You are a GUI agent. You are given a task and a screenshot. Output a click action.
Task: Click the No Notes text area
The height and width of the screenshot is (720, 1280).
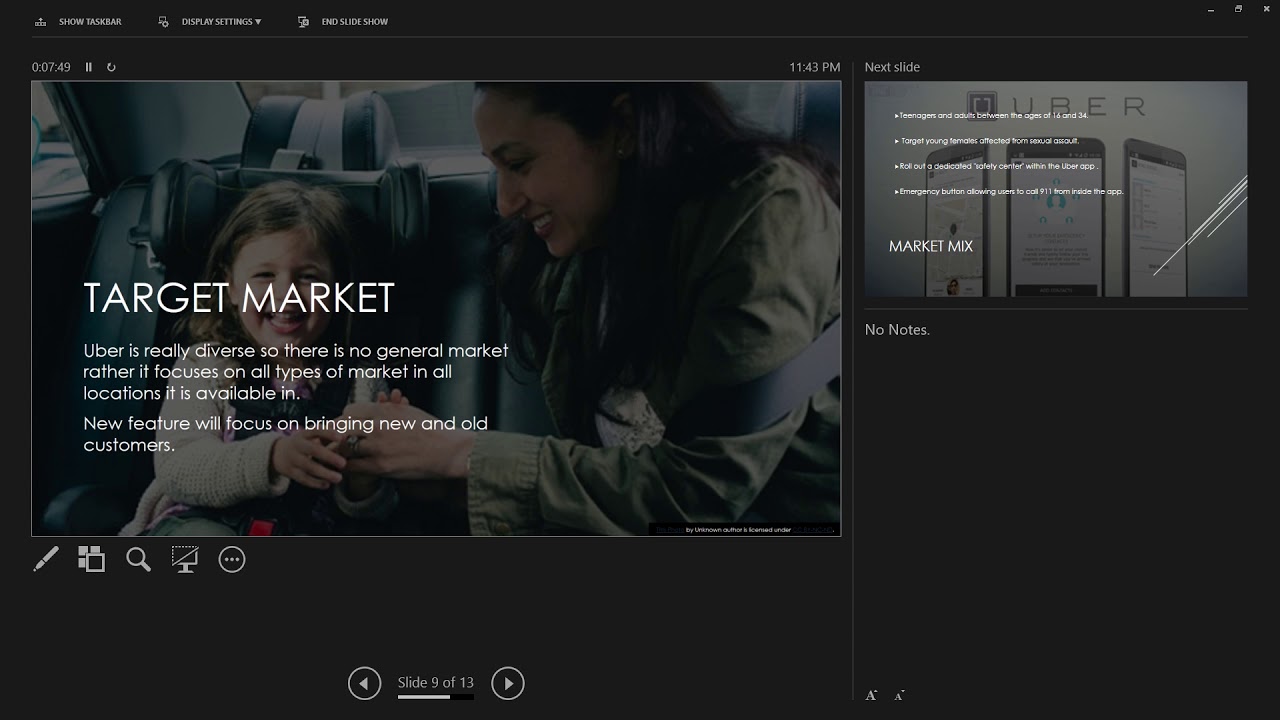(x=897, y=329)
